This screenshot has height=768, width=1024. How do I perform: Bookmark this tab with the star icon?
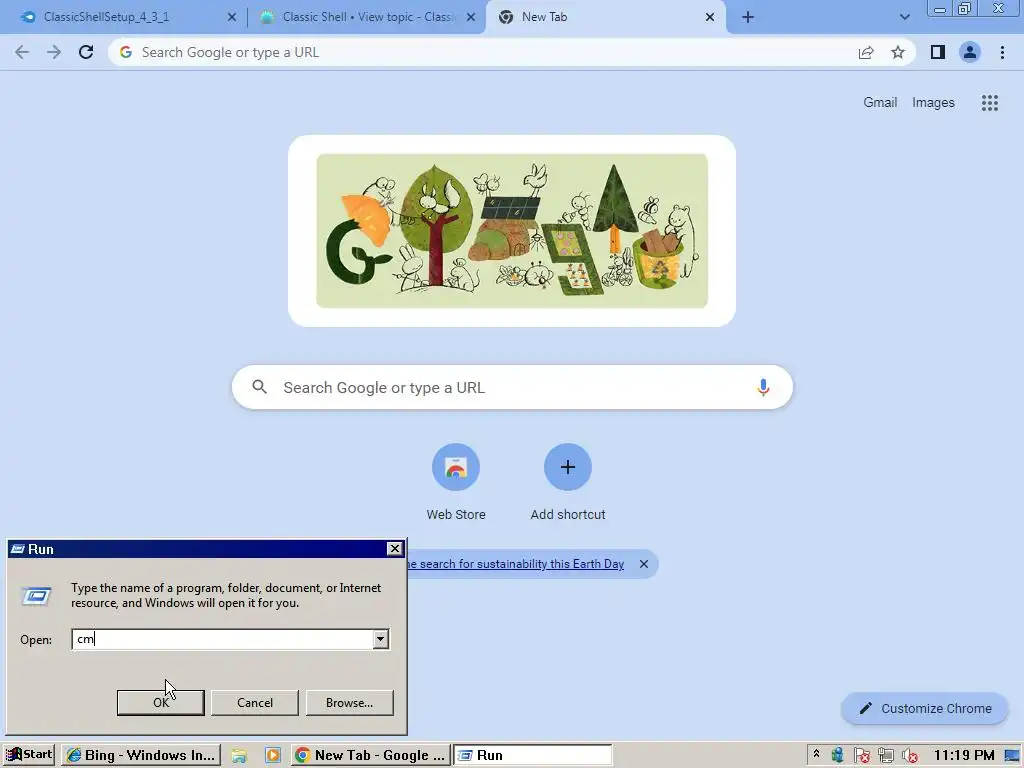pyautogui.click(x=898, y=52)
